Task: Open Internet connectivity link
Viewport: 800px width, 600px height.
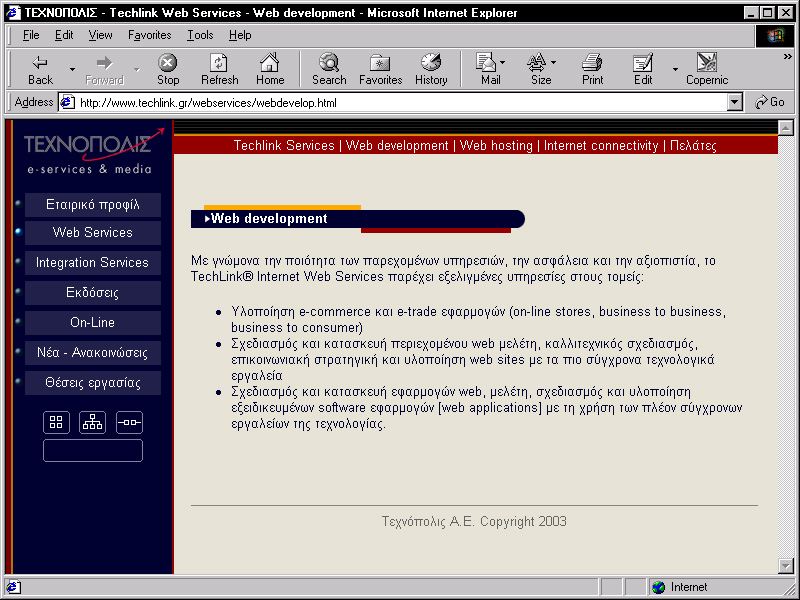Action: pos(601,146)
